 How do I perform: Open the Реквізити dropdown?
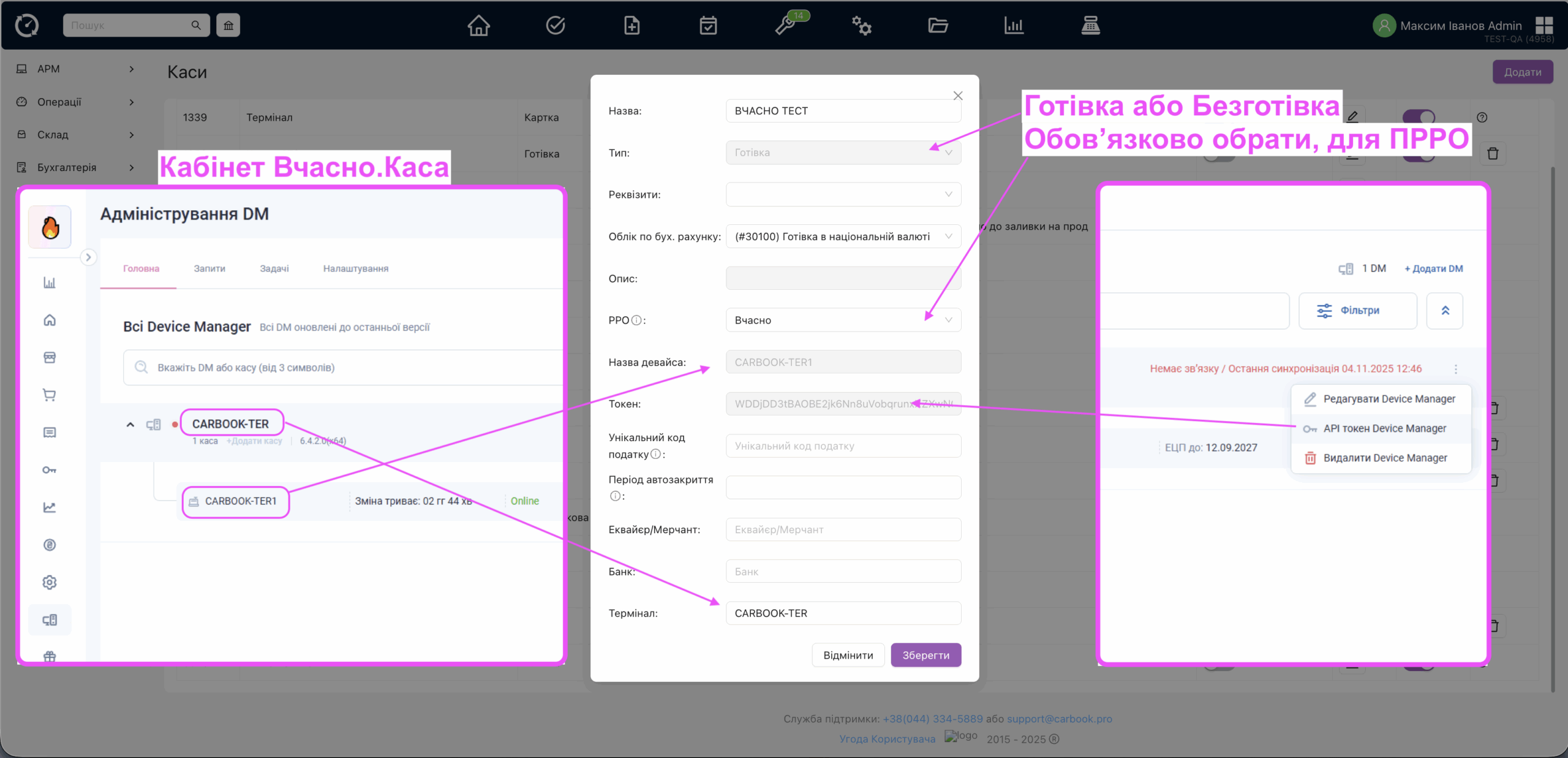[x=843, y=195]
